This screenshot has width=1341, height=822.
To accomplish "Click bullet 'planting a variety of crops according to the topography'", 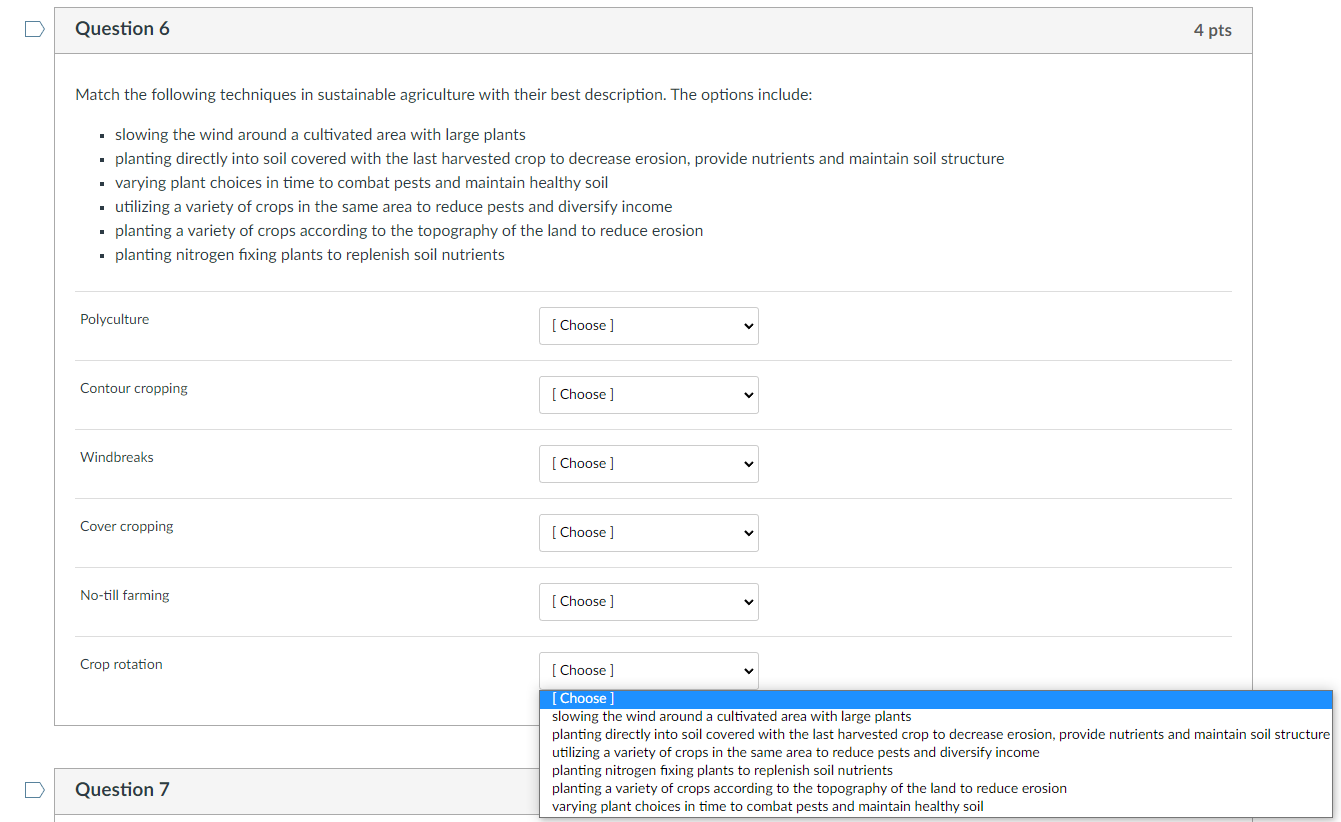I will coord(409,231).
